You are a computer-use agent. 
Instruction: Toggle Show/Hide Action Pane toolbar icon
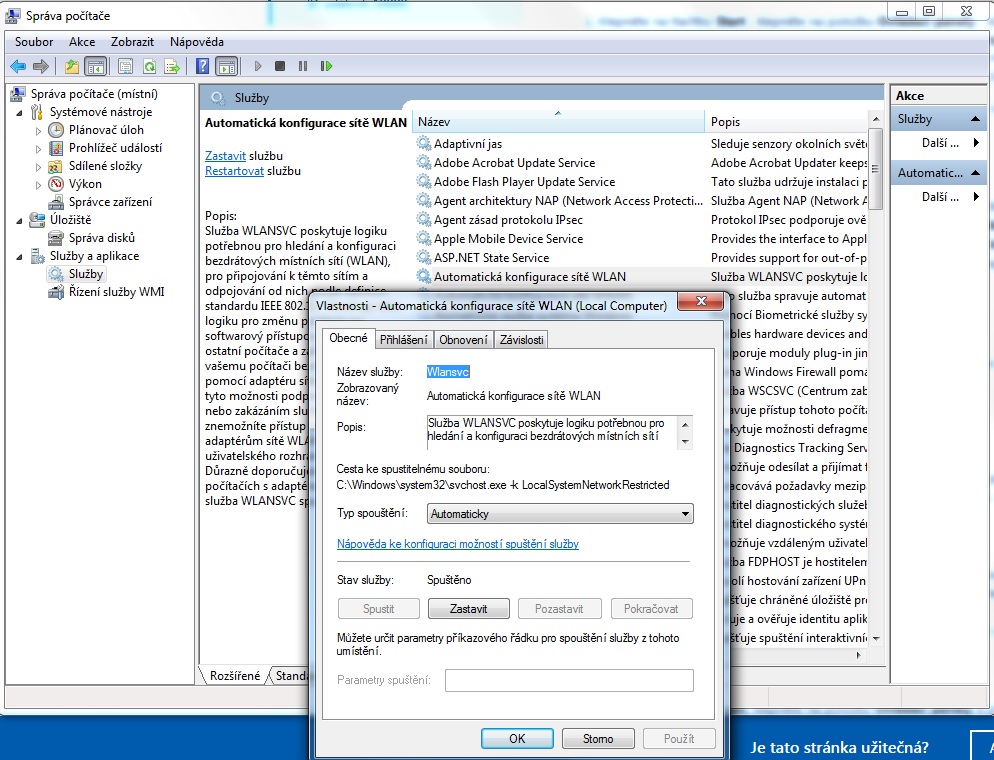click(x=227, y=66)
